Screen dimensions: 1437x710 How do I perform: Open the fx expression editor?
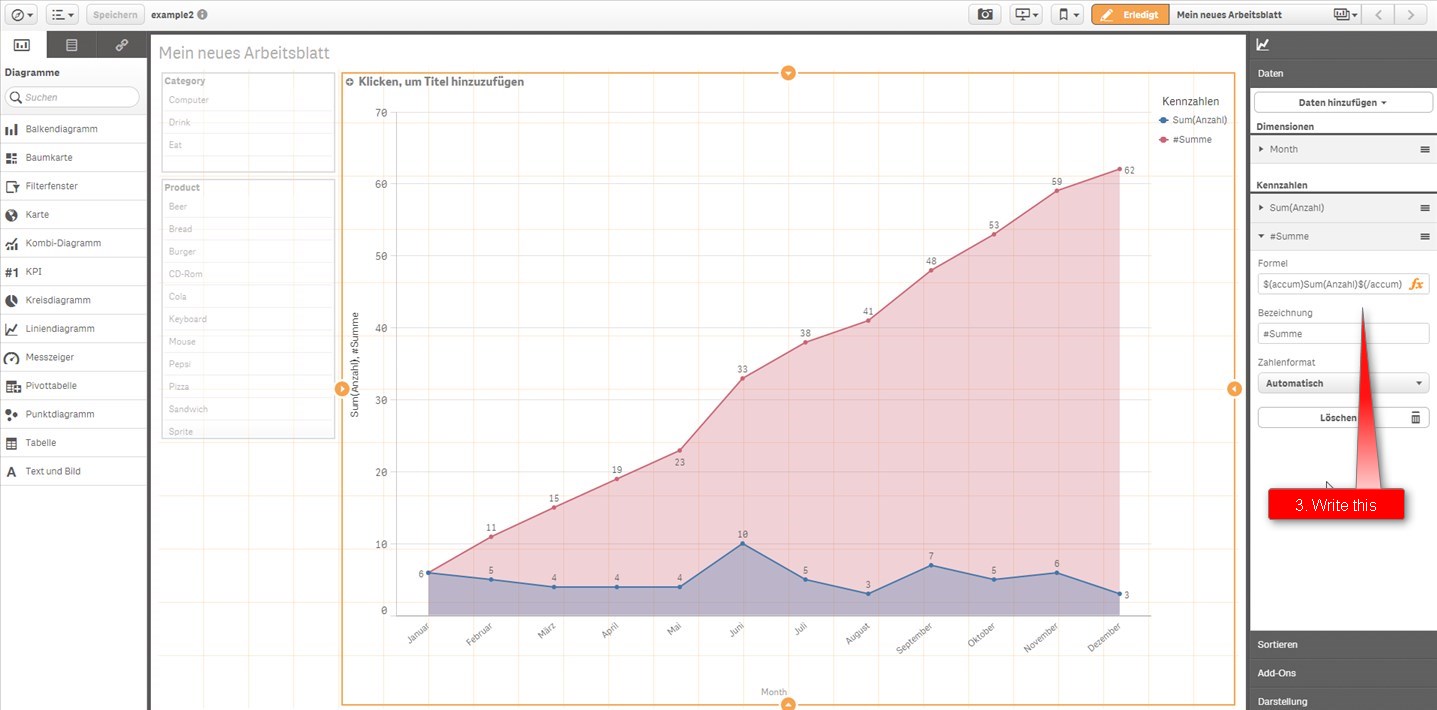[x=1417, y=284]
